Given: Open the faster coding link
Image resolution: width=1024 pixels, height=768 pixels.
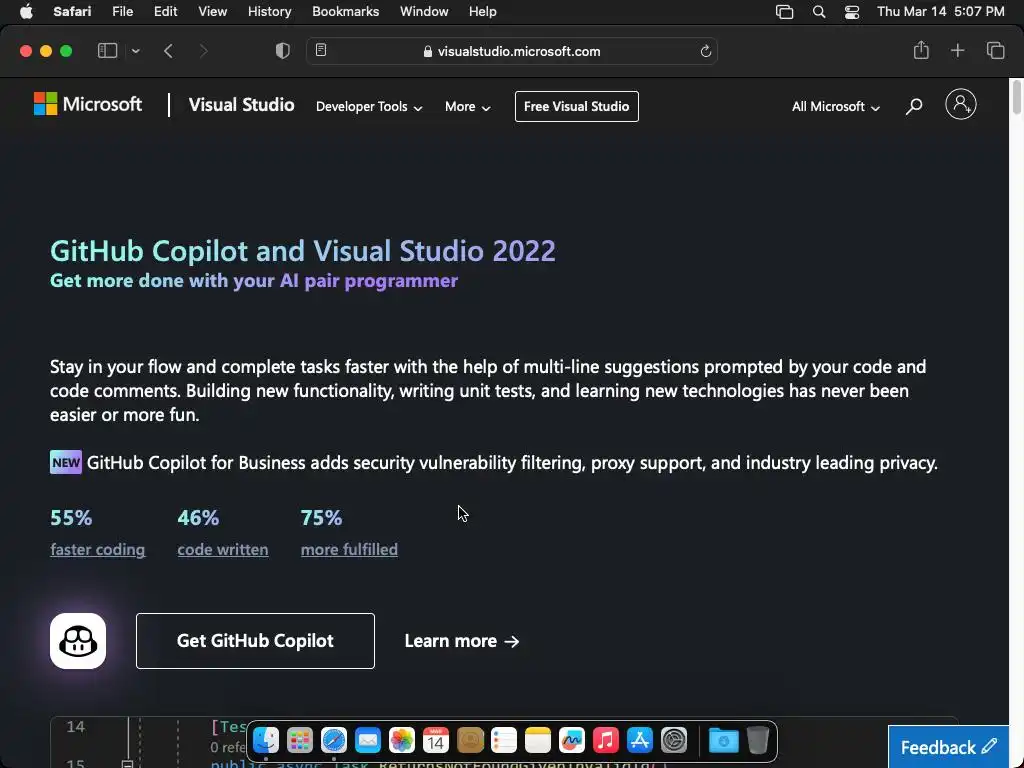Looking at the screenshot, I should [x=97, y=550].
